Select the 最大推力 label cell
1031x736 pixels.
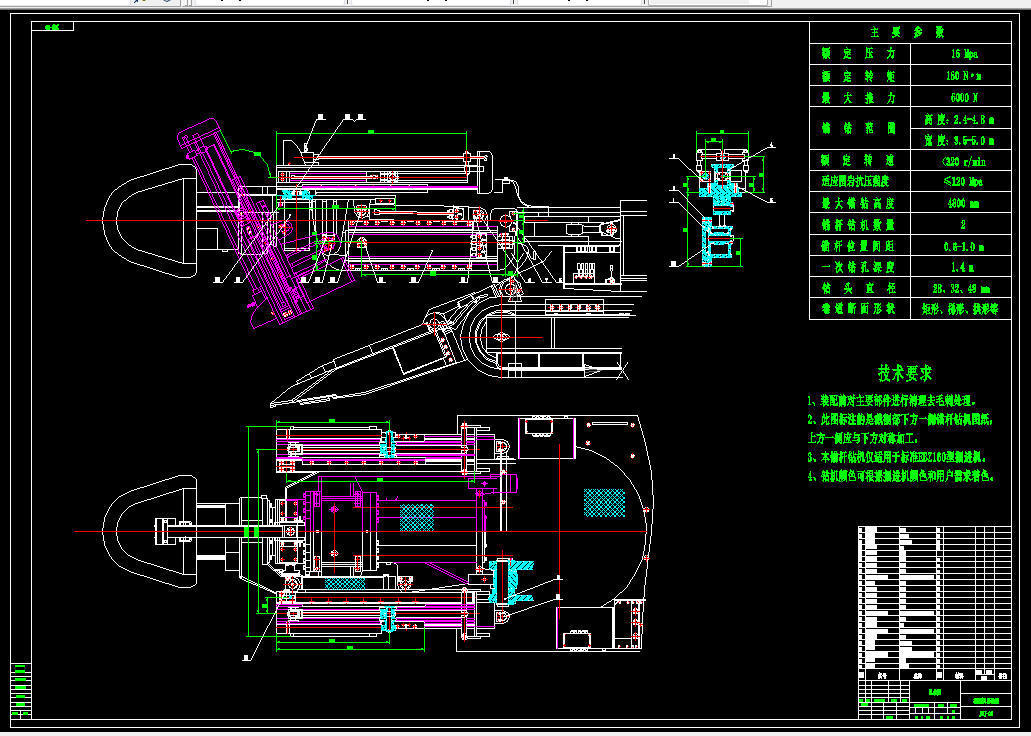click(859, 97)
